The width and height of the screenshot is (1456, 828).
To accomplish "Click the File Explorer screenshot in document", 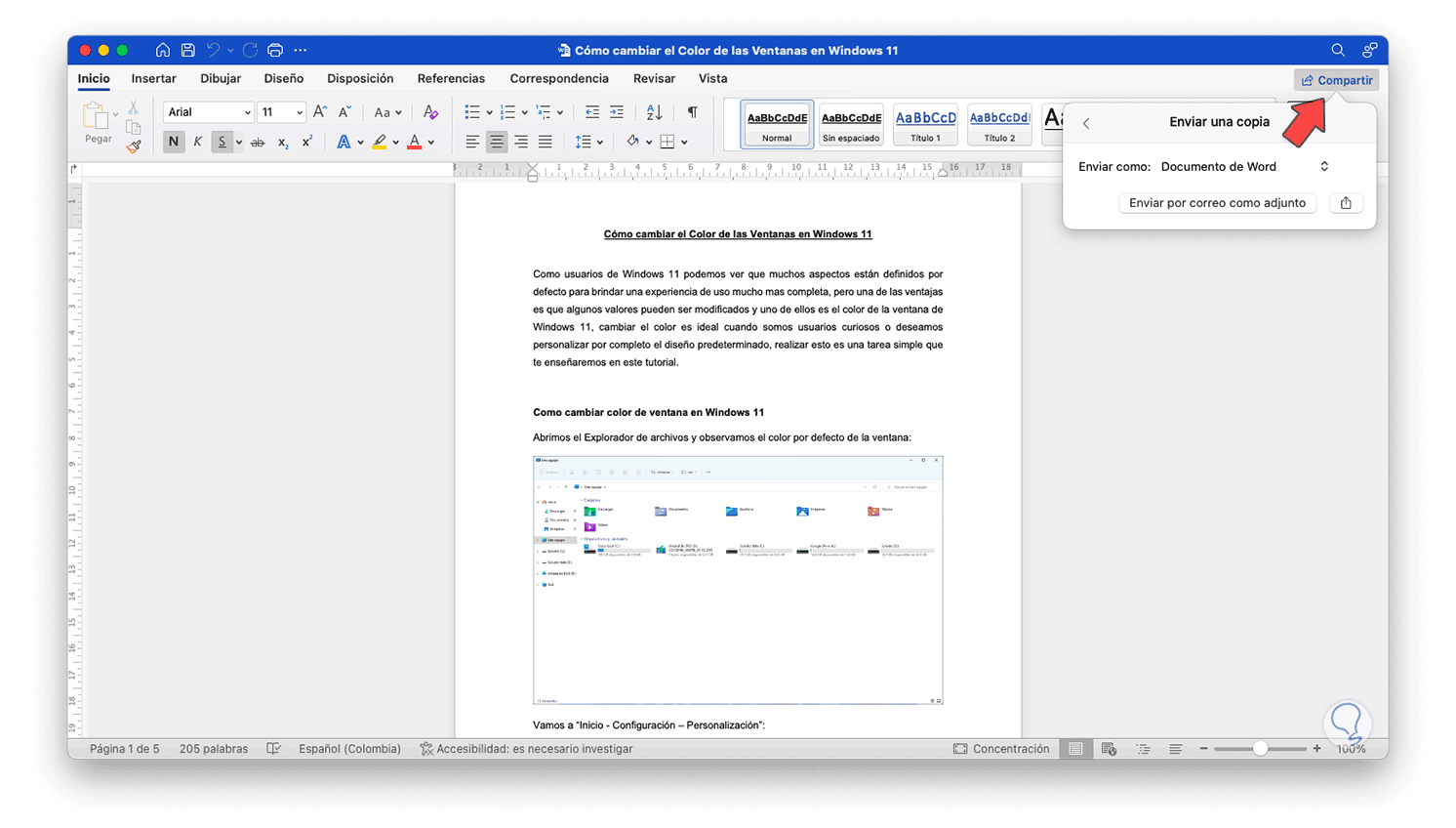I will [x=738, y=580].
